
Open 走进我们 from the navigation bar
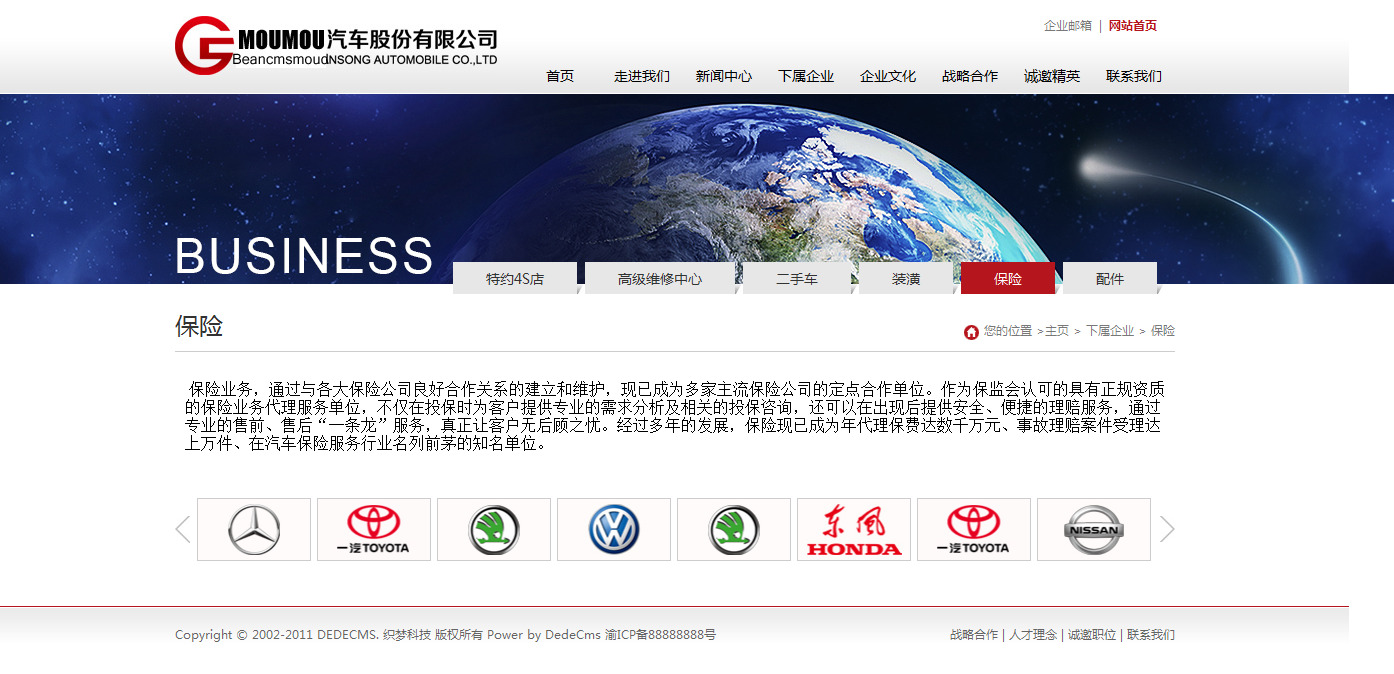[642, 76]
